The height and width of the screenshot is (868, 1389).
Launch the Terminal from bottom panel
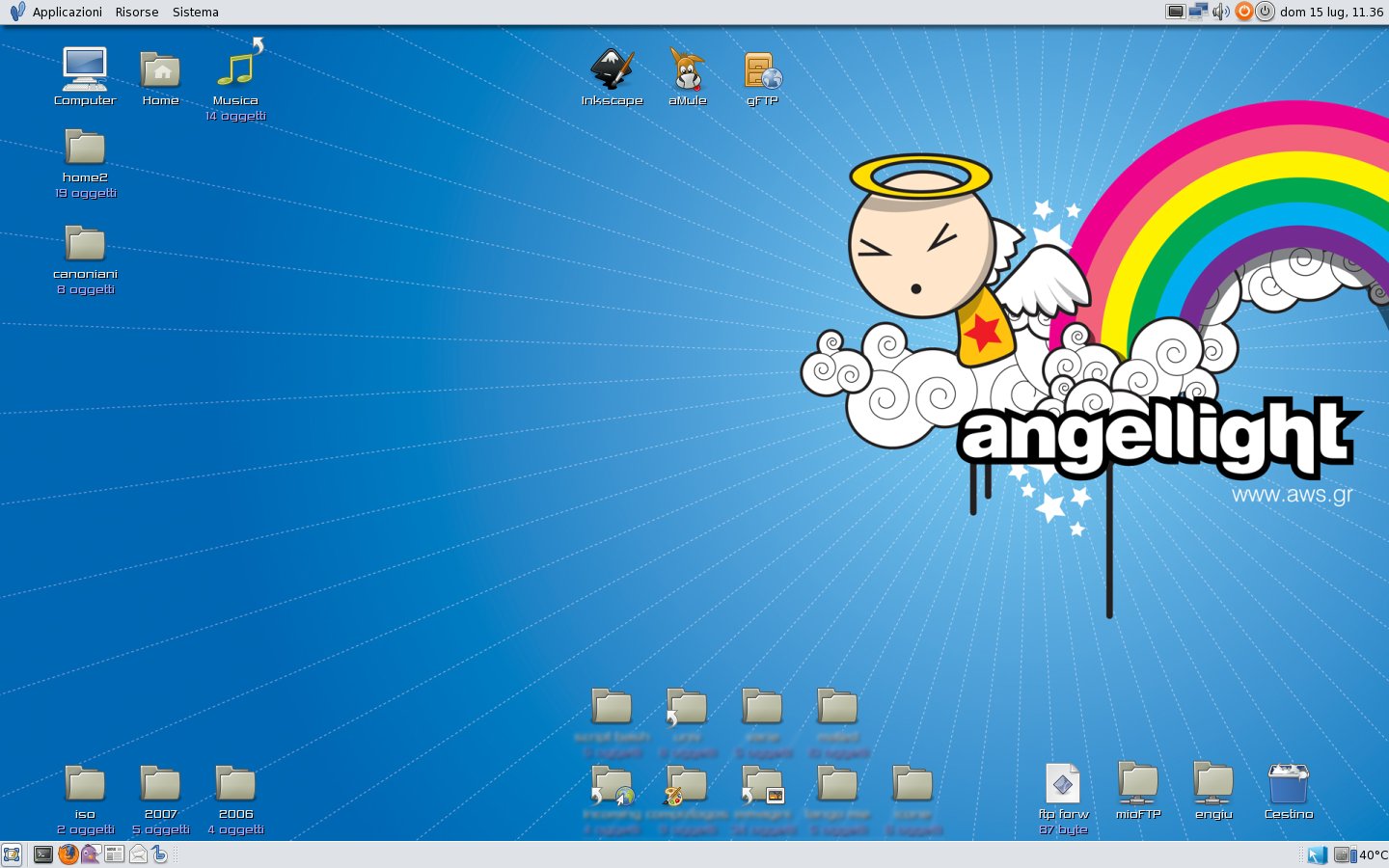click(x=43, y=854)
